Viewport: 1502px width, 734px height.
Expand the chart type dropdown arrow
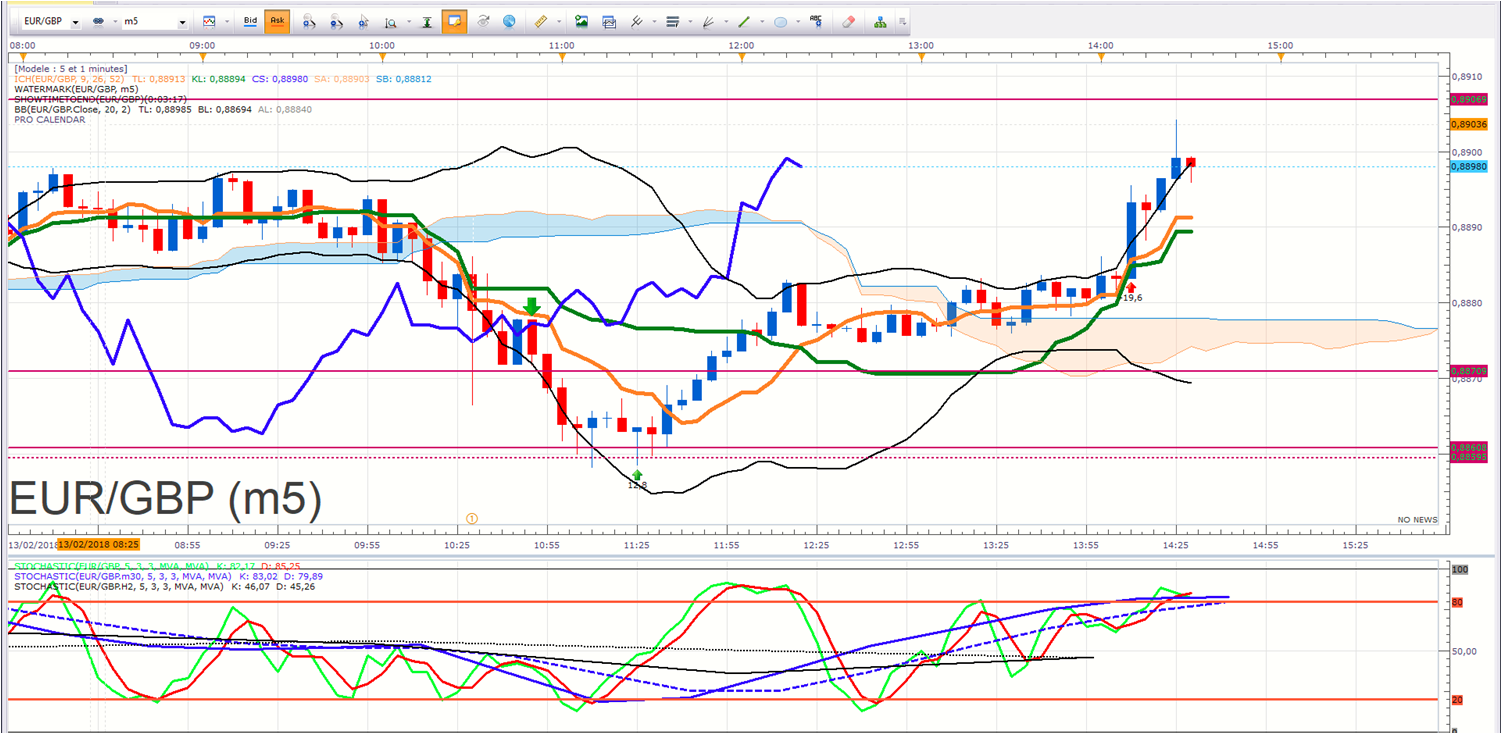[x=228, y=21]
